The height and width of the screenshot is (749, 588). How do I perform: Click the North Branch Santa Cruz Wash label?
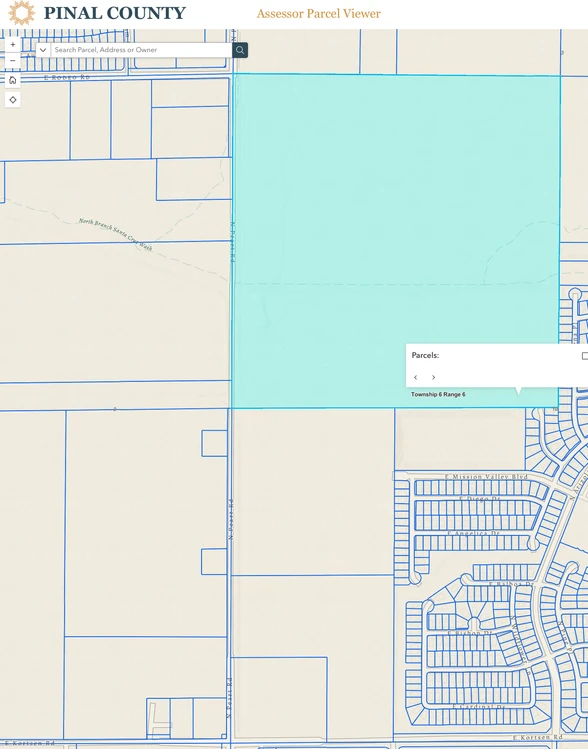(116, 234)
